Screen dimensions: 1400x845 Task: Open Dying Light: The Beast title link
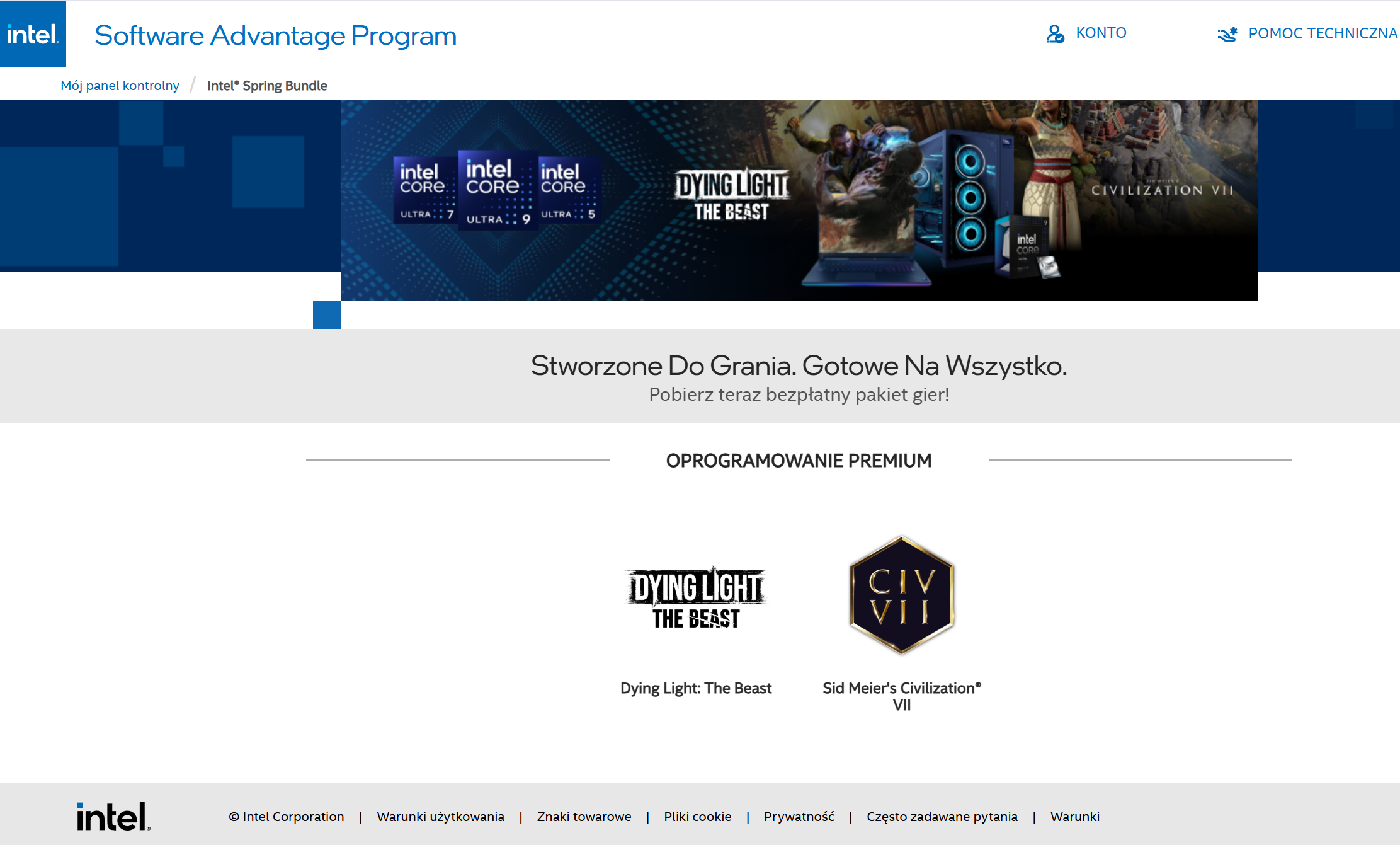point(695,688)
